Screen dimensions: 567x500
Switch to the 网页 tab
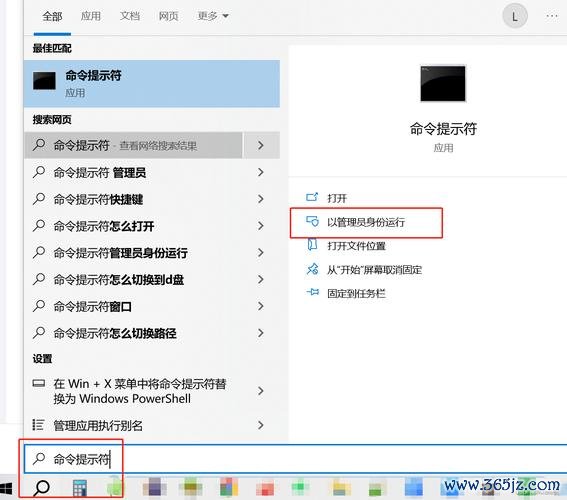pyautogui.click(x=168, y=16)
